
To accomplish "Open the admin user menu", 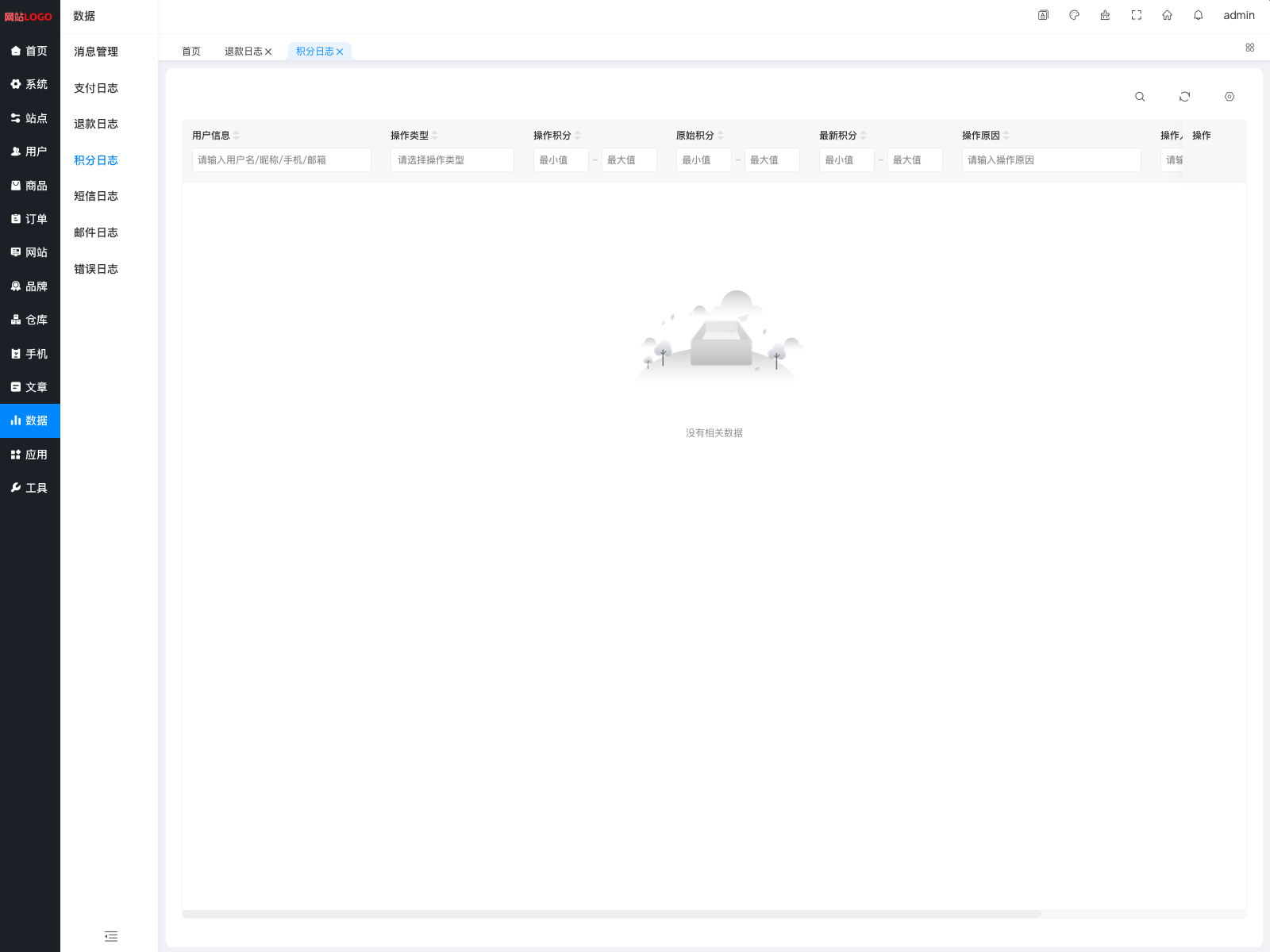I will (1238, 15).
